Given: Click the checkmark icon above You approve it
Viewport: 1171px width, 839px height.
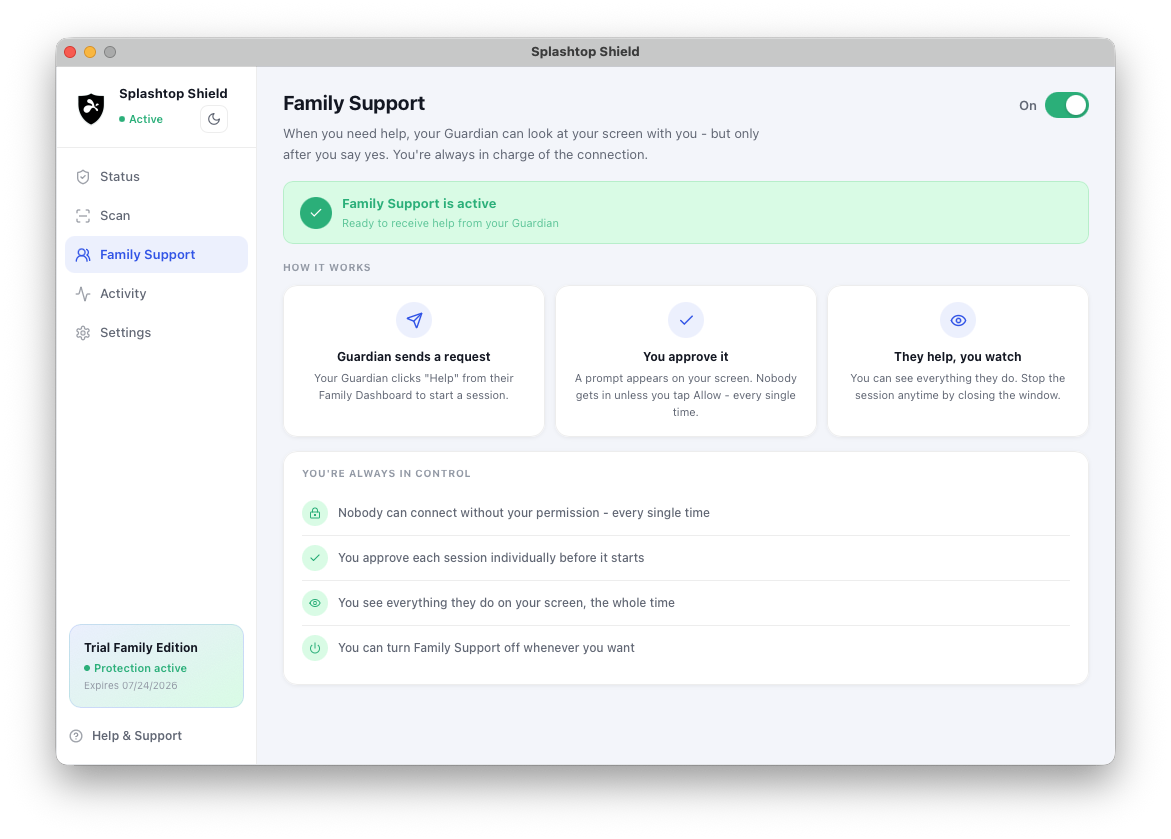Looking at the screenshot, I should 686,320.
